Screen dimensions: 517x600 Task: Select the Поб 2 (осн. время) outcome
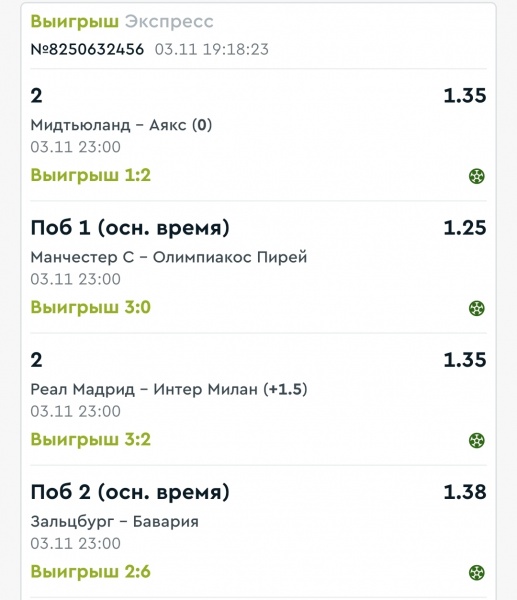[130, 492]
